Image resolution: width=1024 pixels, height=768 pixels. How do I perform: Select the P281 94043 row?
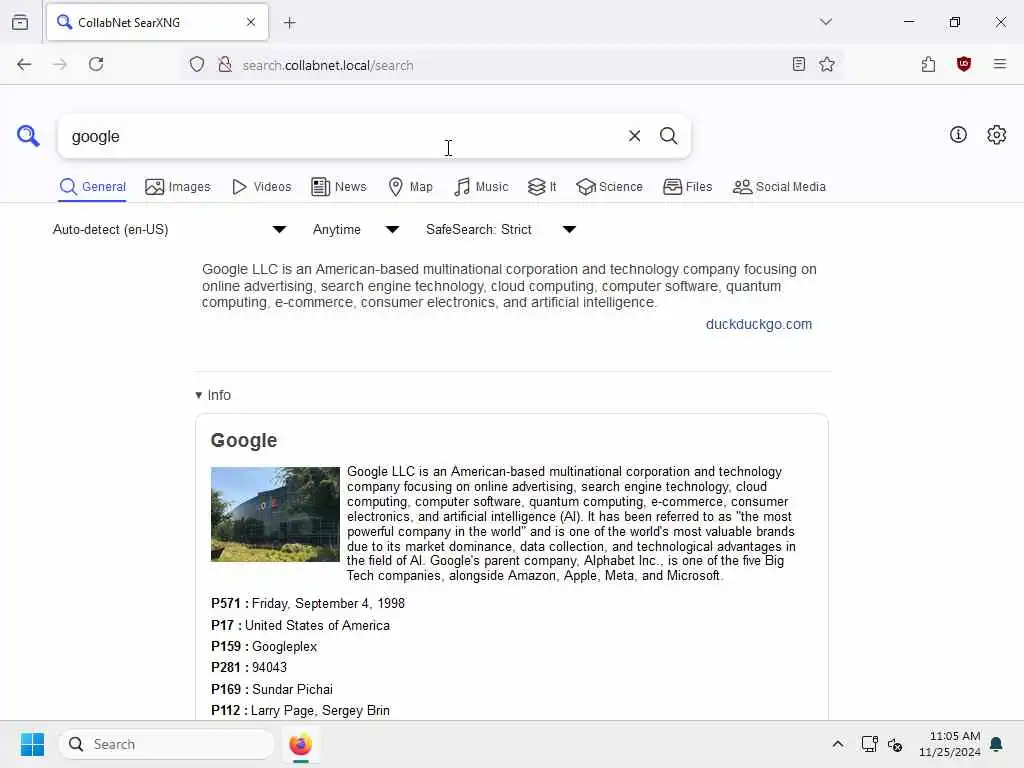249,667
